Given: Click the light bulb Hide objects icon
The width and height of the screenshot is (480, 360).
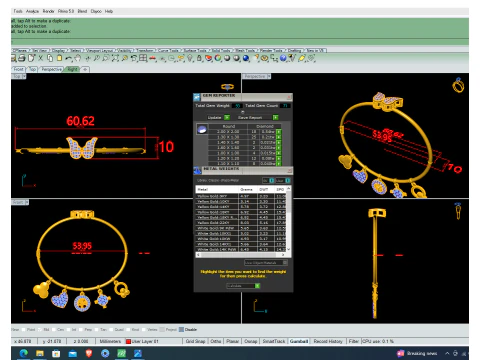Looking at the screenshot, I should click(x=190, y=58).
